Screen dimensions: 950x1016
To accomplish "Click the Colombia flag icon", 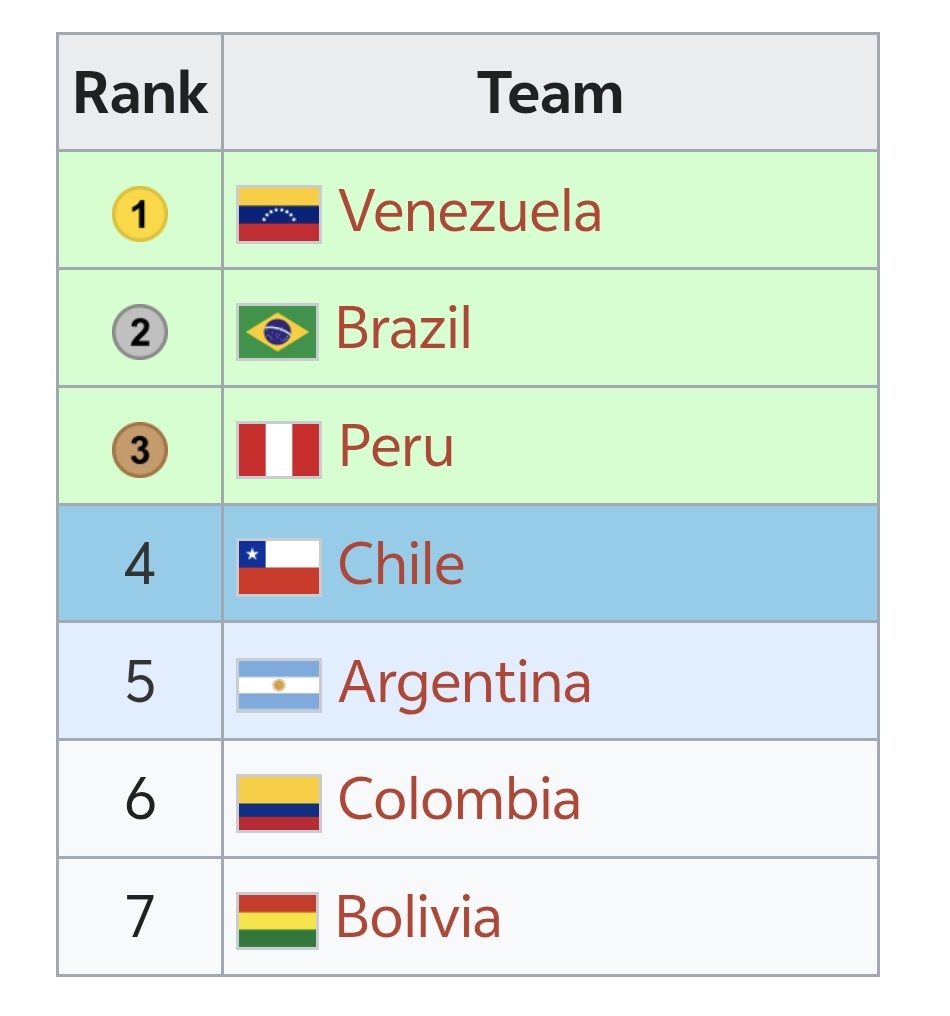I will 279,803.
